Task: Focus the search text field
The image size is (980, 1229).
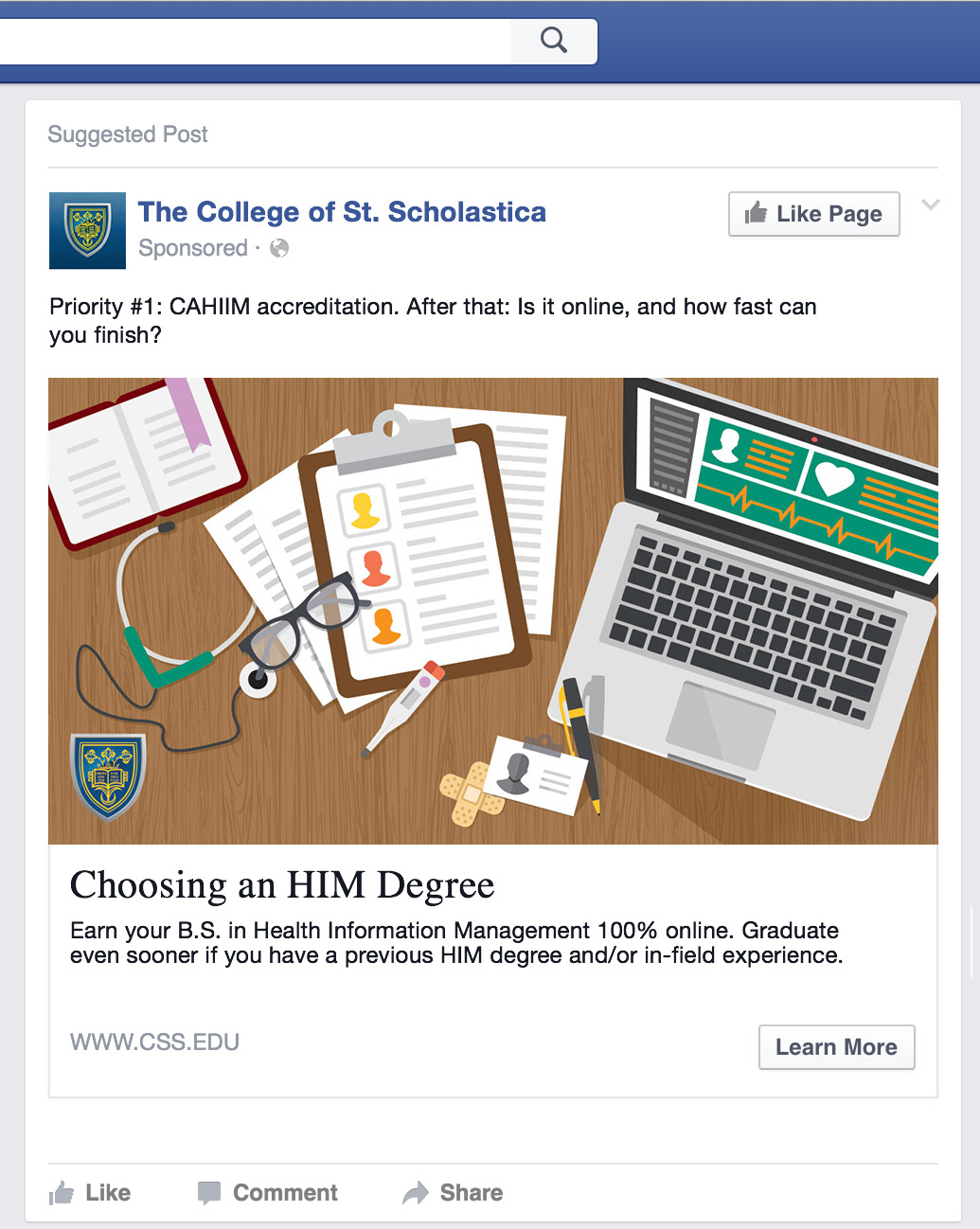Action: tap(256, 41)
